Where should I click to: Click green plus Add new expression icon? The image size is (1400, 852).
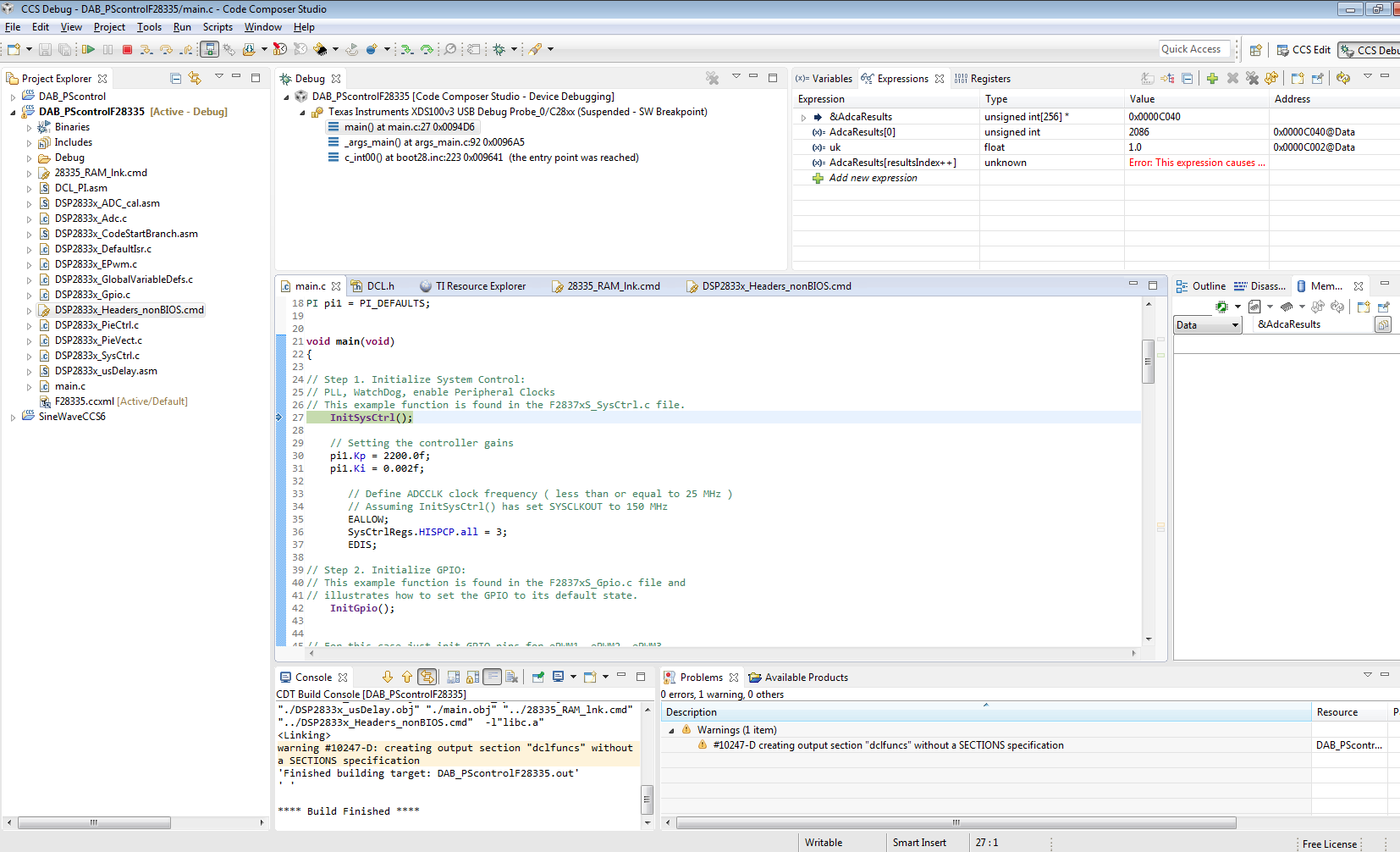coord(1212,79)
